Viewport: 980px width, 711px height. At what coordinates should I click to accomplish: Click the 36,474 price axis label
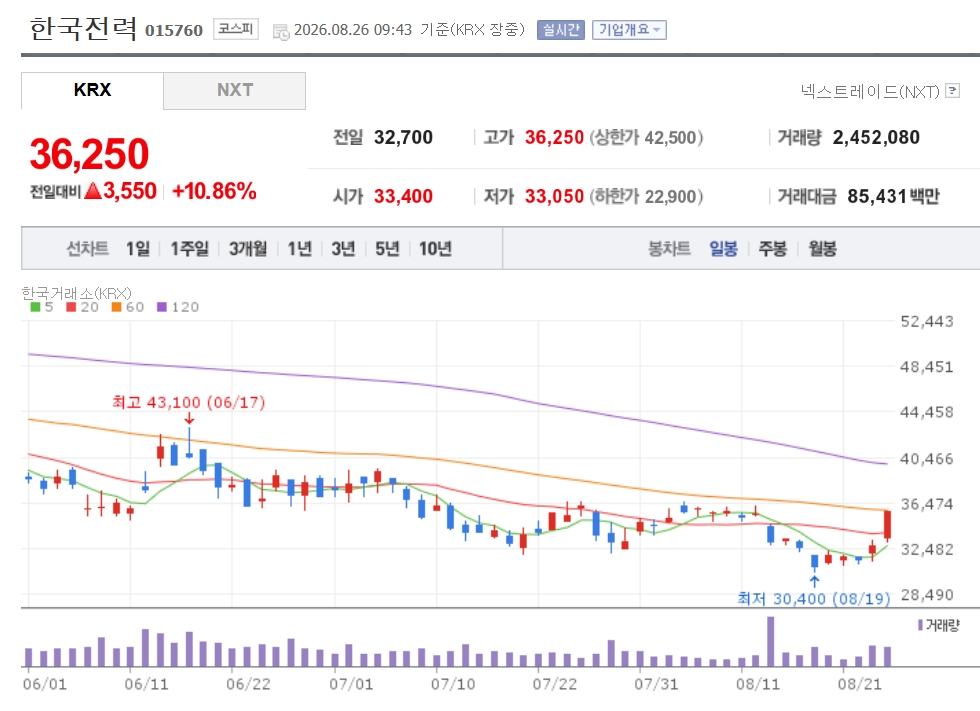tap(927, 504)
